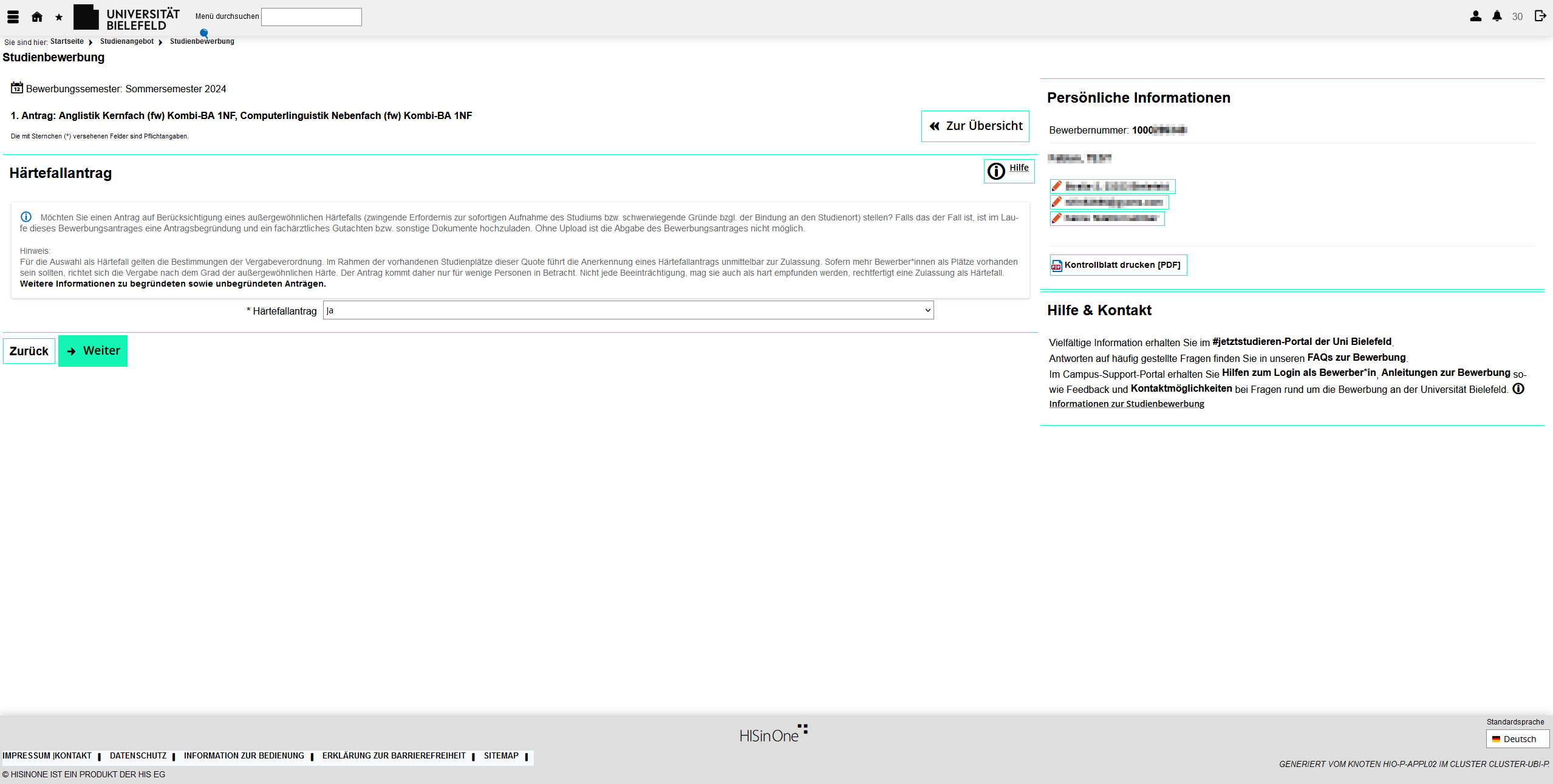Open favorites star icon
Viewport: 1553px width, 784px height.
pos(59,17)
